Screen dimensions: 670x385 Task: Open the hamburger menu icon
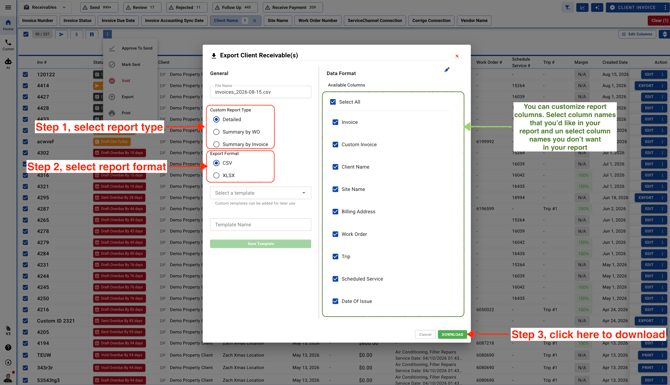[8, 7]
